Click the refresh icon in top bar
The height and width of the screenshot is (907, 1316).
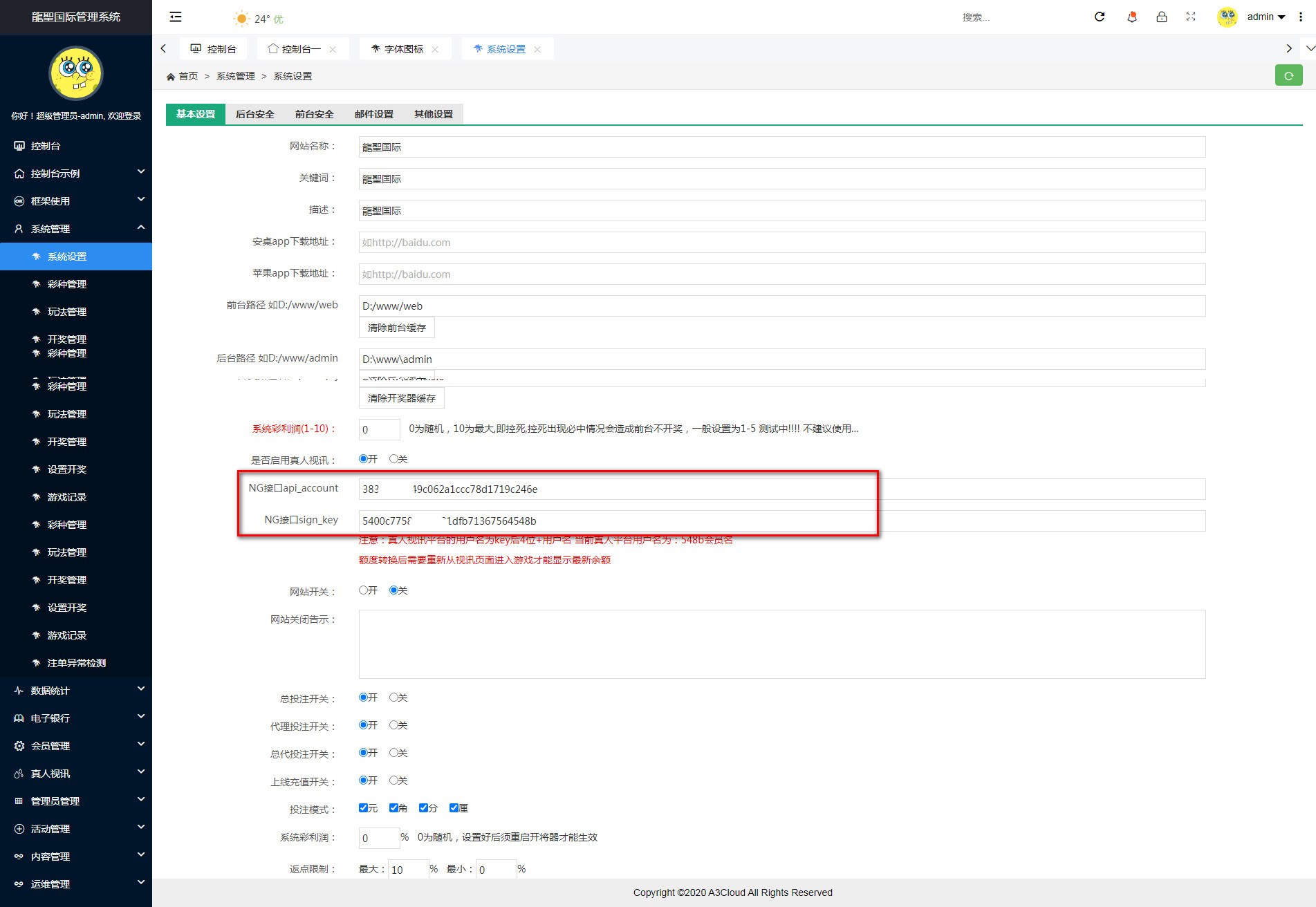pos(1099,17)
